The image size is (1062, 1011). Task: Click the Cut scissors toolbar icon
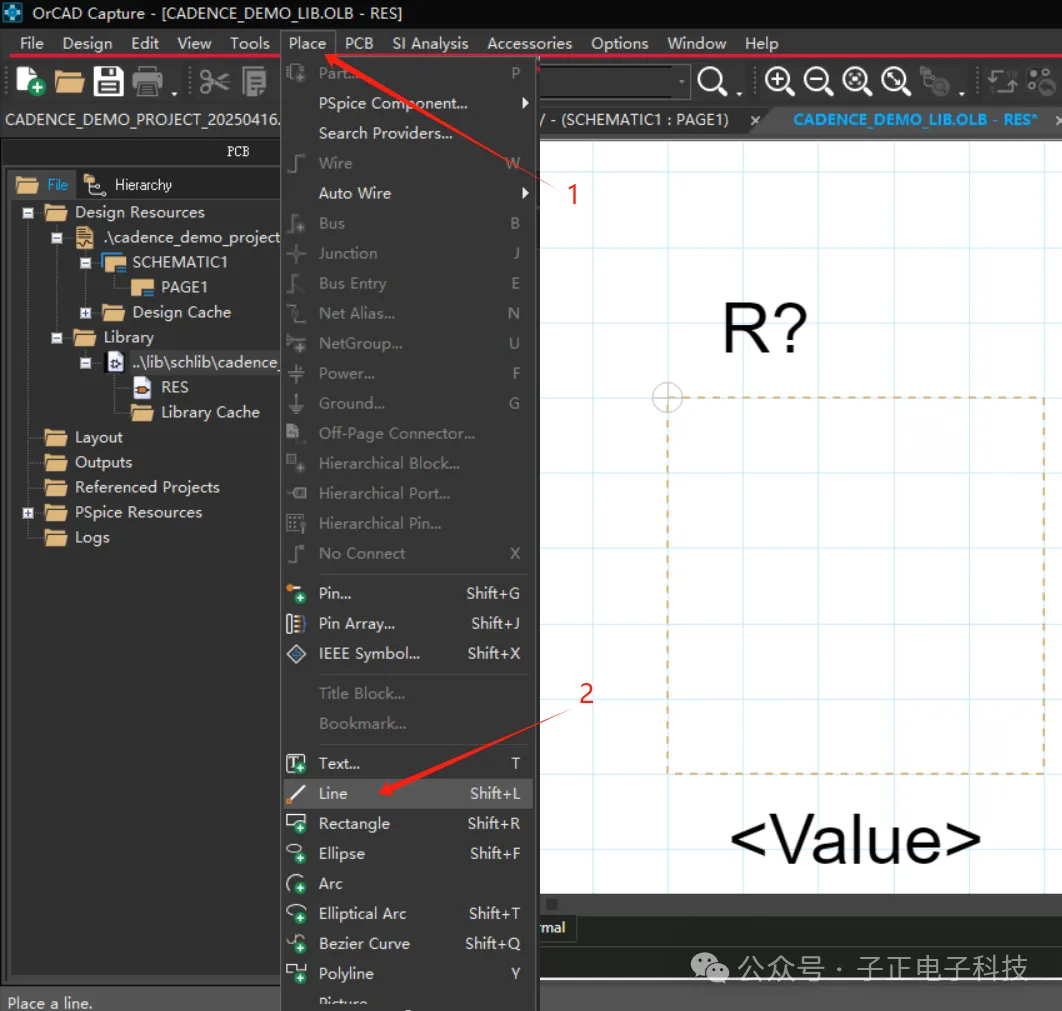[215, 82]
